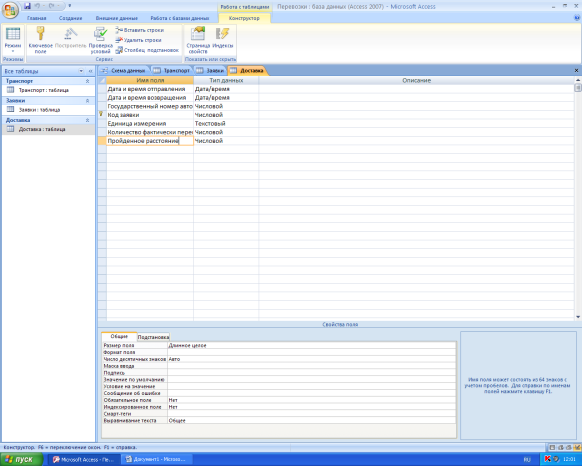The image size is (582, 466).
Task: Click the vertical scrollbar up arrow
Action: [578, 80]
